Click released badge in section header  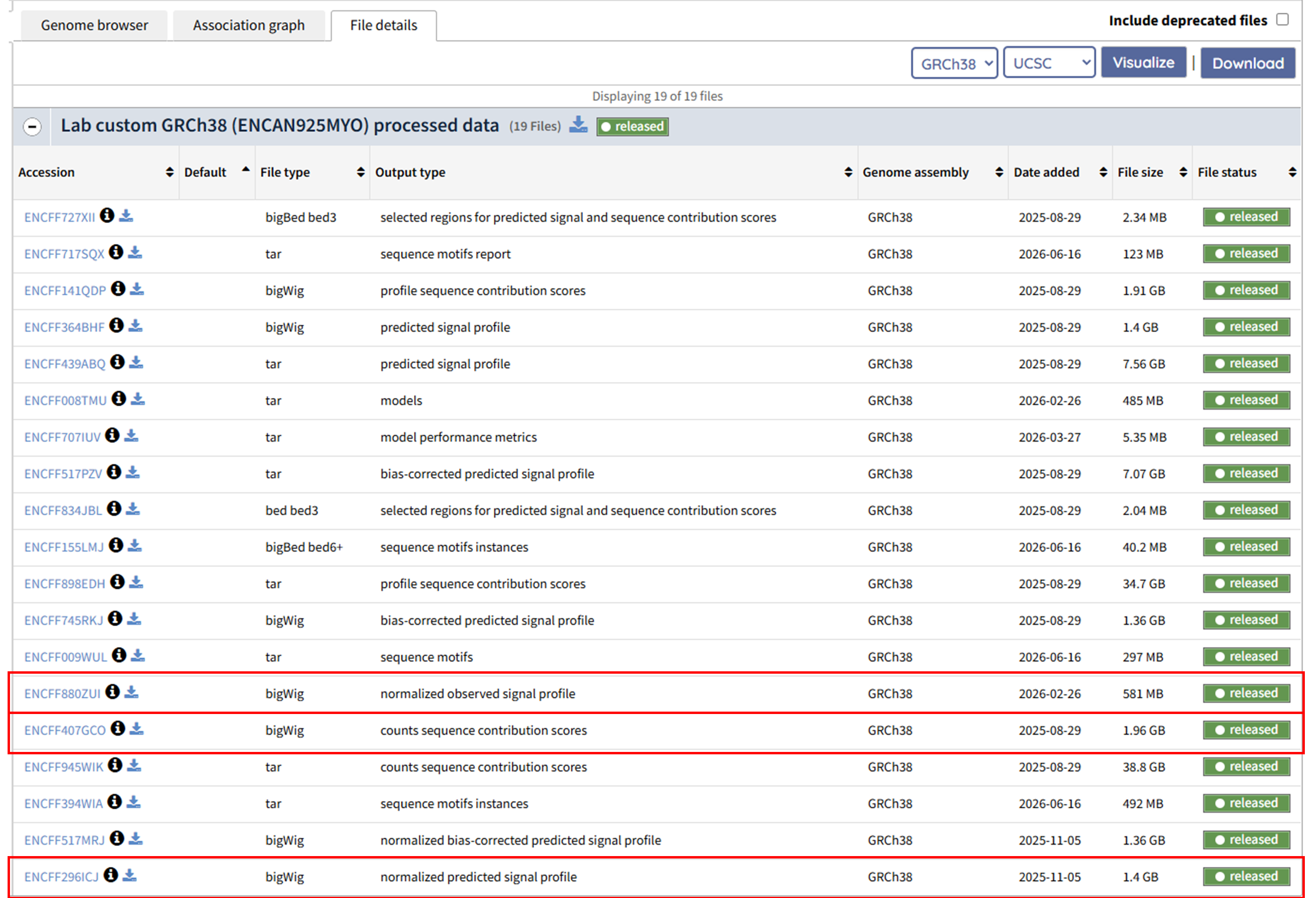(633, 127)
